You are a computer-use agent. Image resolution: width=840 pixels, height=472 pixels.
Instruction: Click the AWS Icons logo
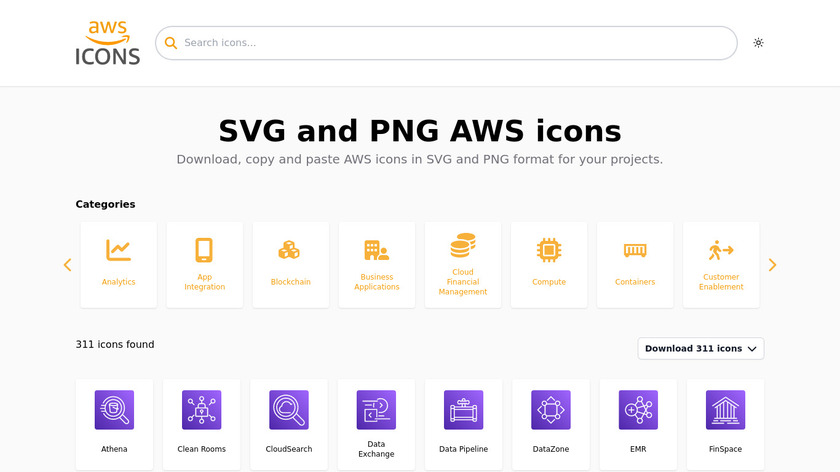pos(108,43)
